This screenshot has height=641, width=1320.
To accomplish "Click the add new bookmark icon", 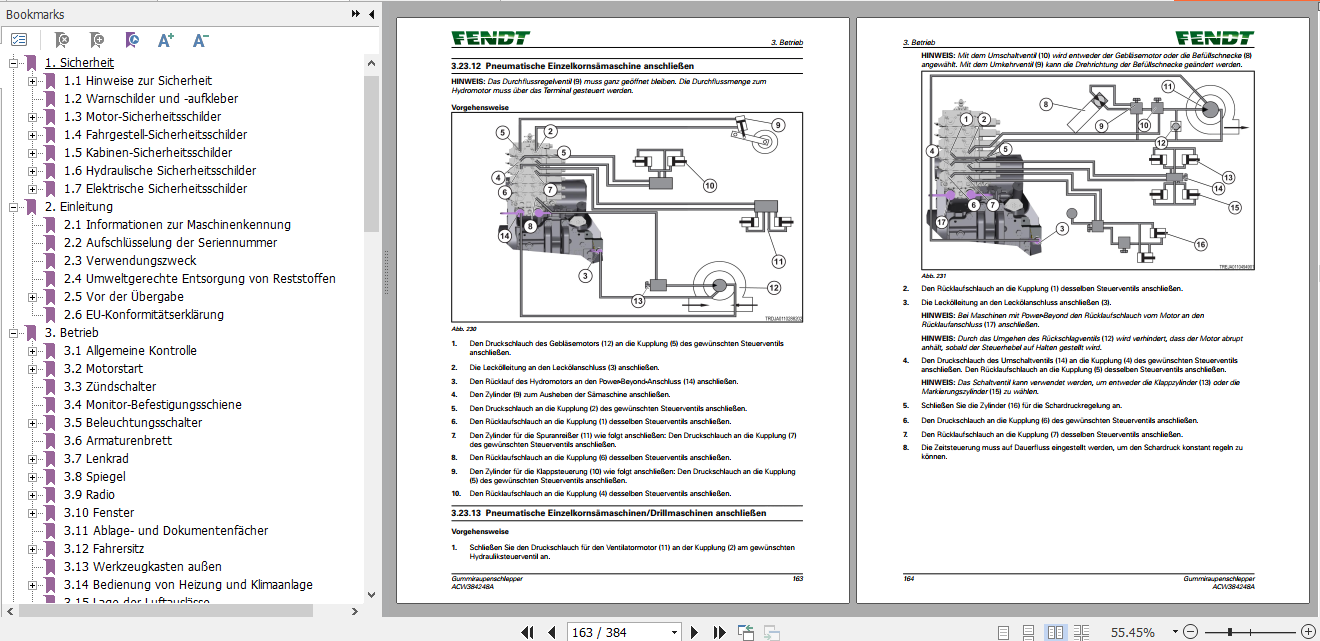I will pos(96,40).
